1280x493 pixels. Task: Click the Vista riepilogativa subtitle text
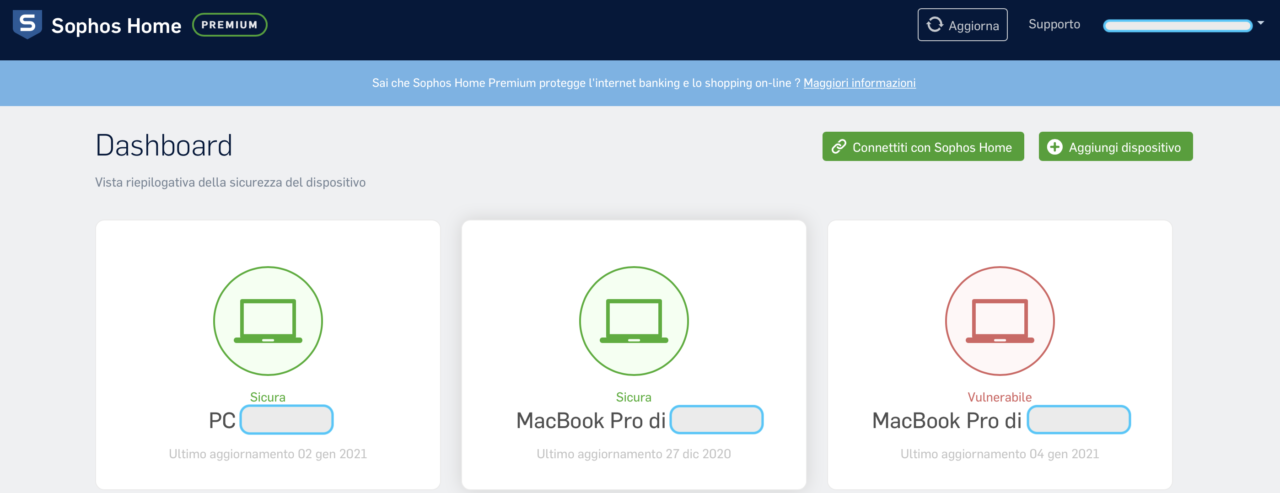[x=230, y=183]
